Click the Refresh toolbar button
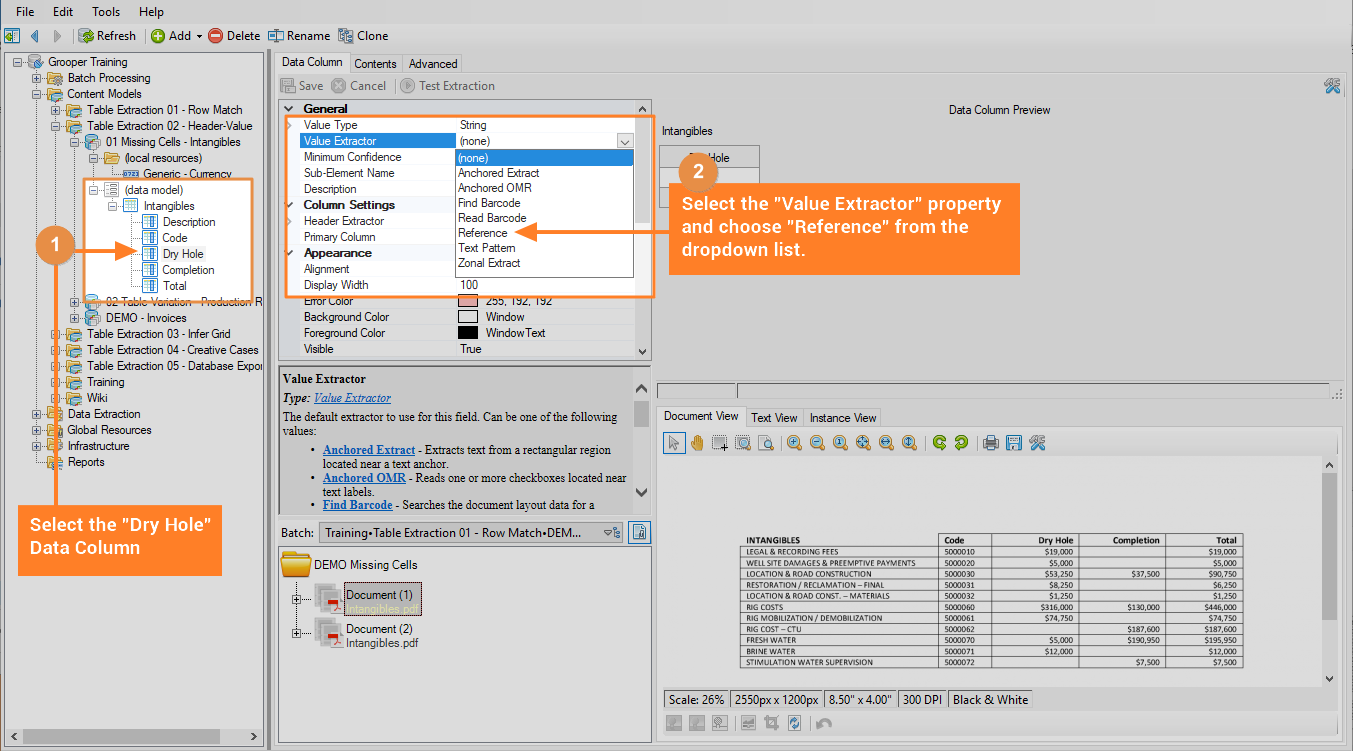The image size is (1353, 751). click(107, 36)
